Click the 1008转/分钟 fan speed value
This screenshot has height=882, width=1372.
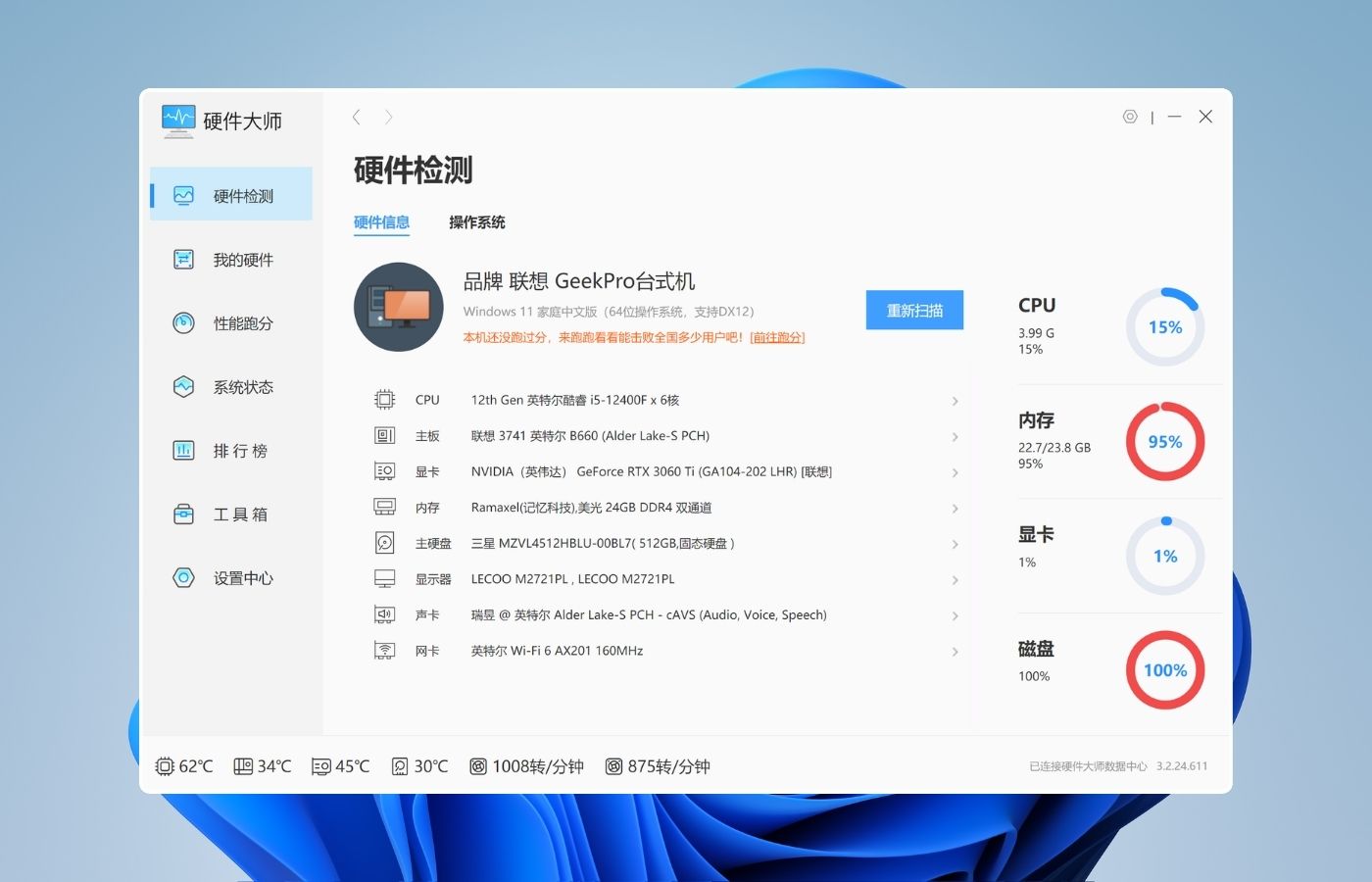pyautogui.click(x=538, y=766)
